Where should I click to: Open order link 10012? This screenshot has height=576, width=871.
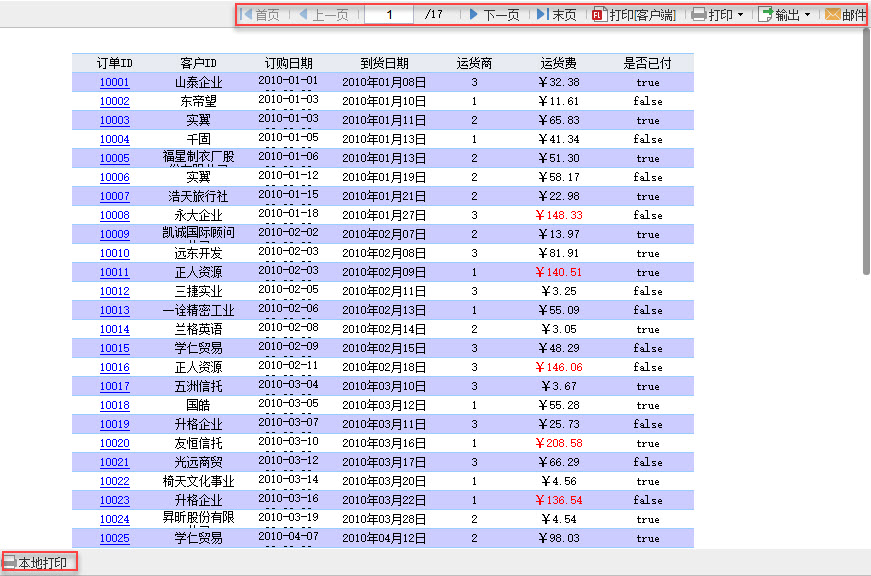[114, 291]
